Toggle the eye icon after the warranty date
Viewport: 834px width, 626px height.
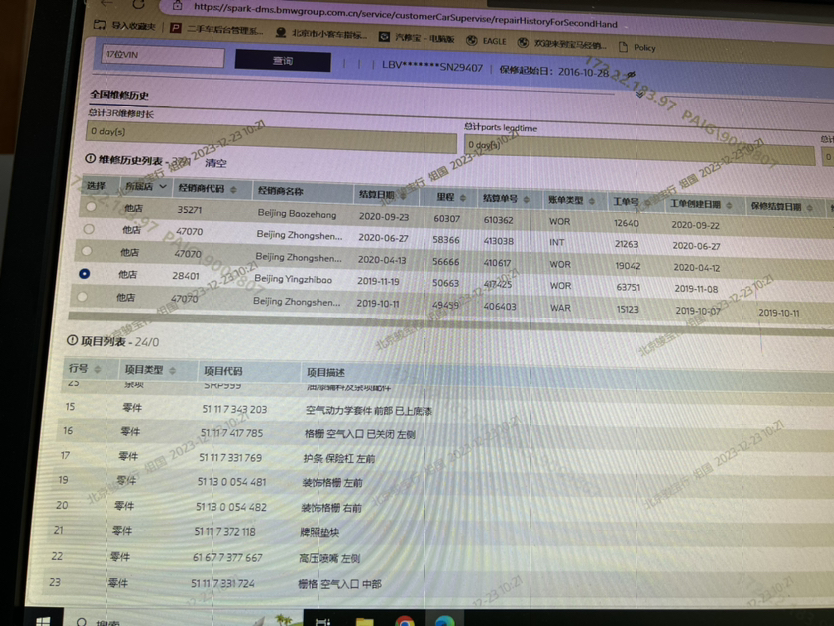(x=631, y=75)
